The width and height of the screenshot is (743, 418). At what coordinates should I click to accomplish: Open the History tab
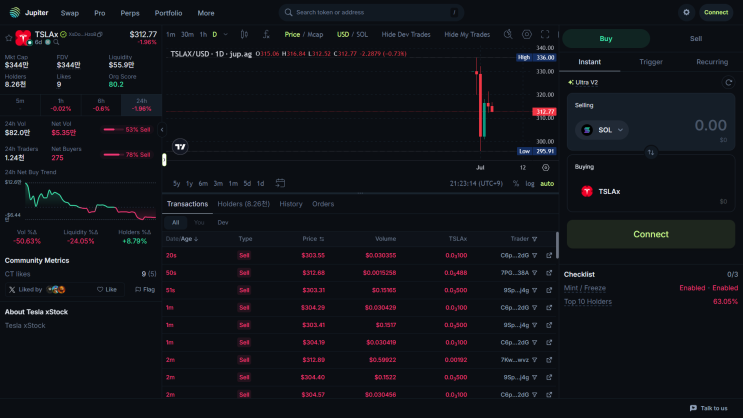pos(290,204)
